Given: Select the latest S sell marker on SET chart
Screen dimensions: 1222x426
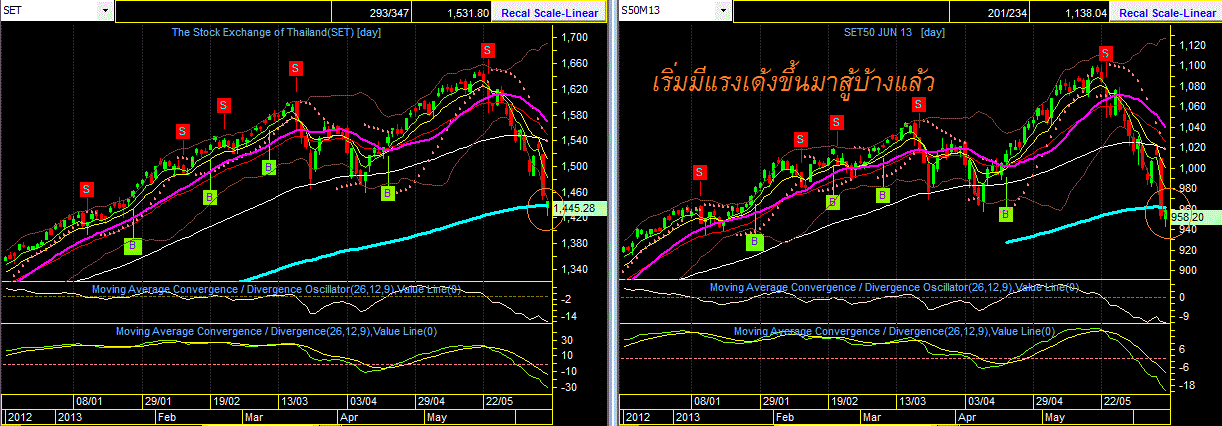Looking at the screenshot, I should 487,50.
